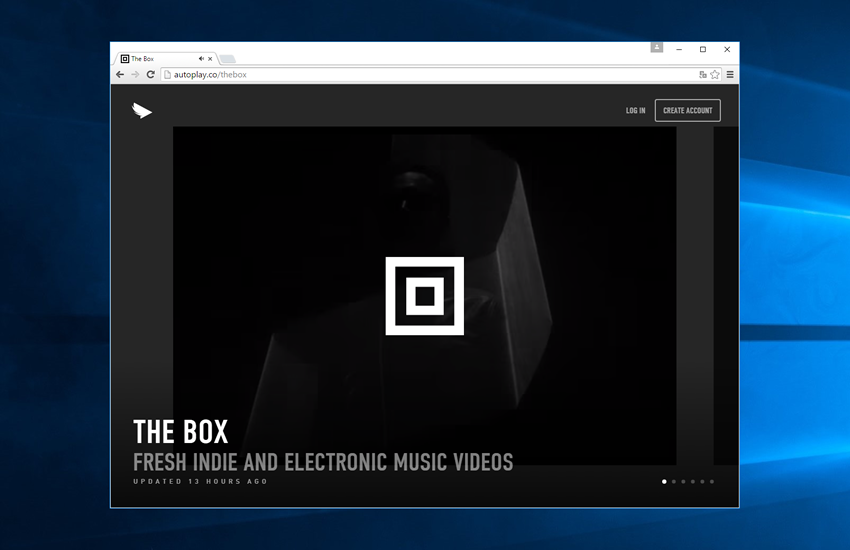This screenshot has height=550, width=850.
Task: Maximize the Chrome window
Action: [703, 49]
